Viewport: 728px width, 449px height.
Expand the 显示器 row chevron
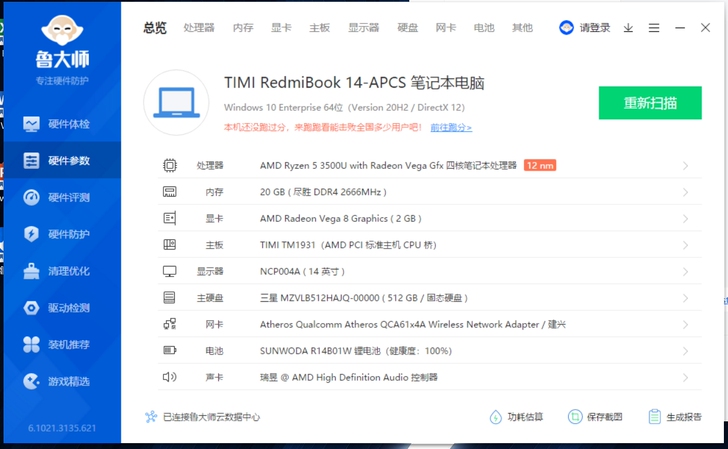(x=685, y=272)
